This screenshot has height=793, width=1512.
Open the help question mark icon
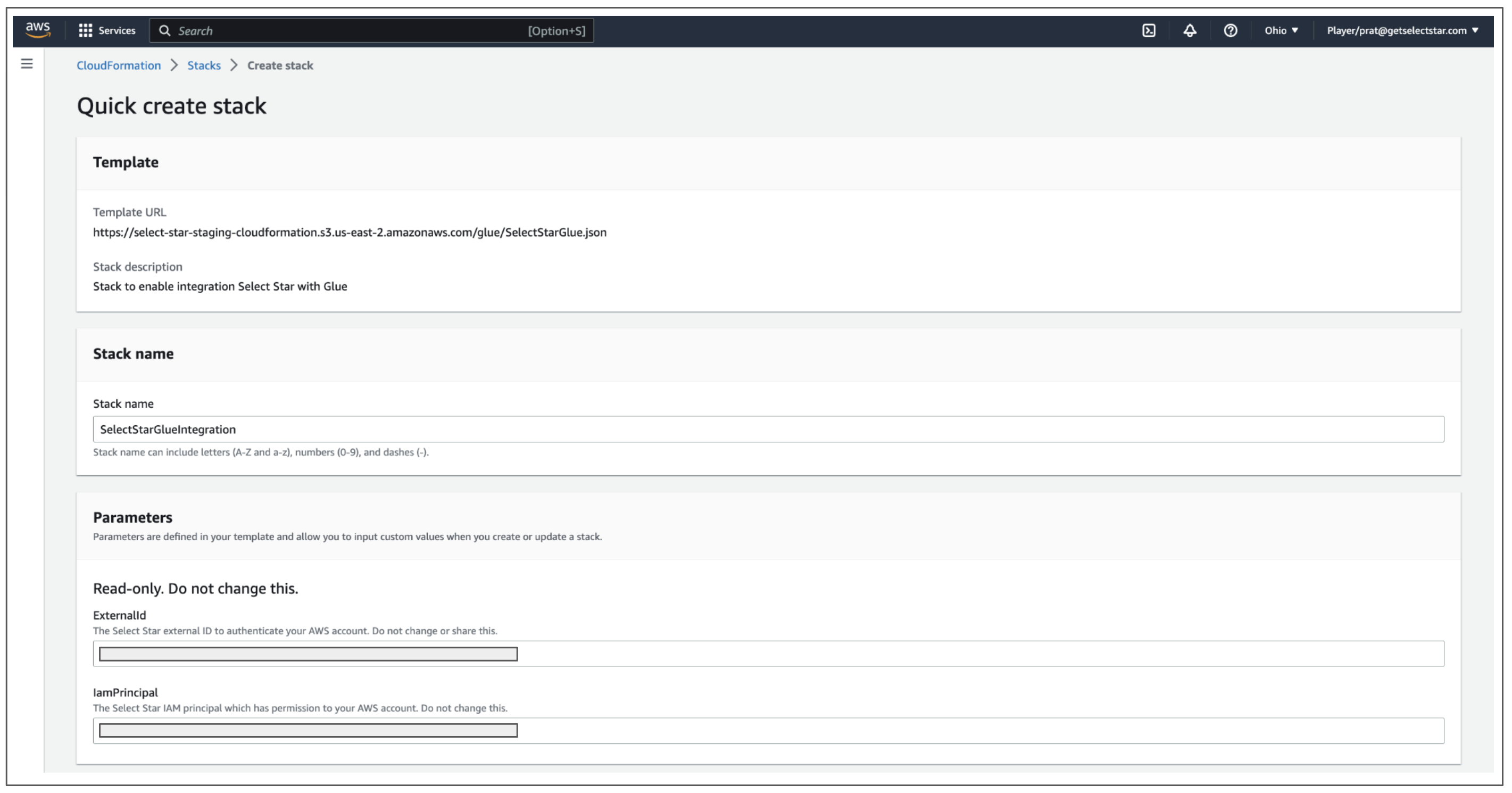pyautogui.click(x=1230, y=30)
